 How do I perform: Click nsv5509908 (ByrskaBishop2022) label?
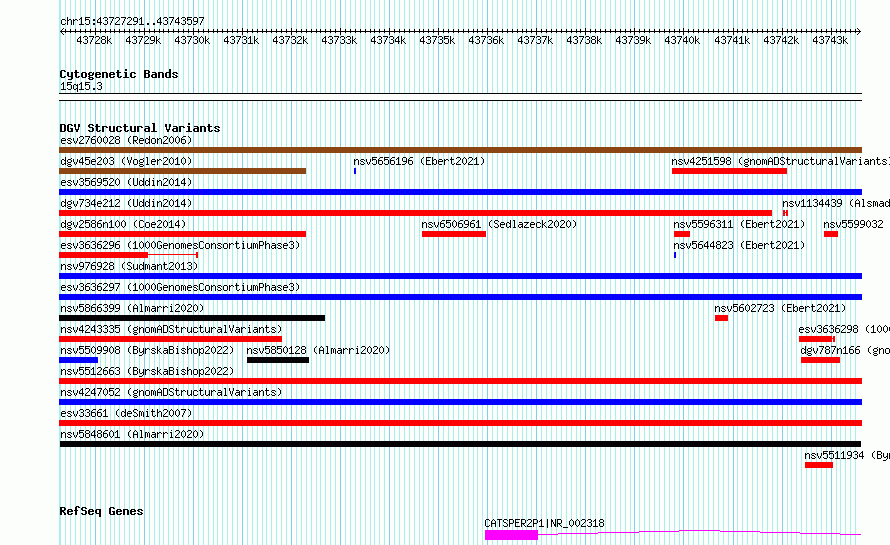147,350
